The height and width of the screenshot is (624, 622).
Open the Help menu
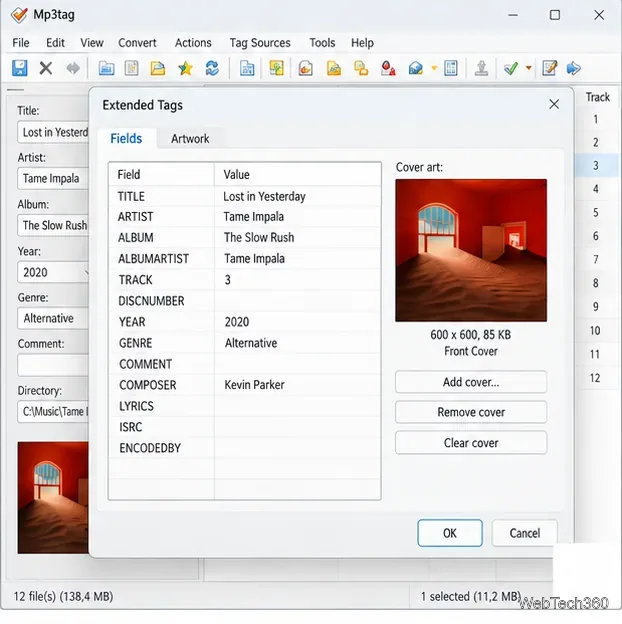[x=362, y=43]
